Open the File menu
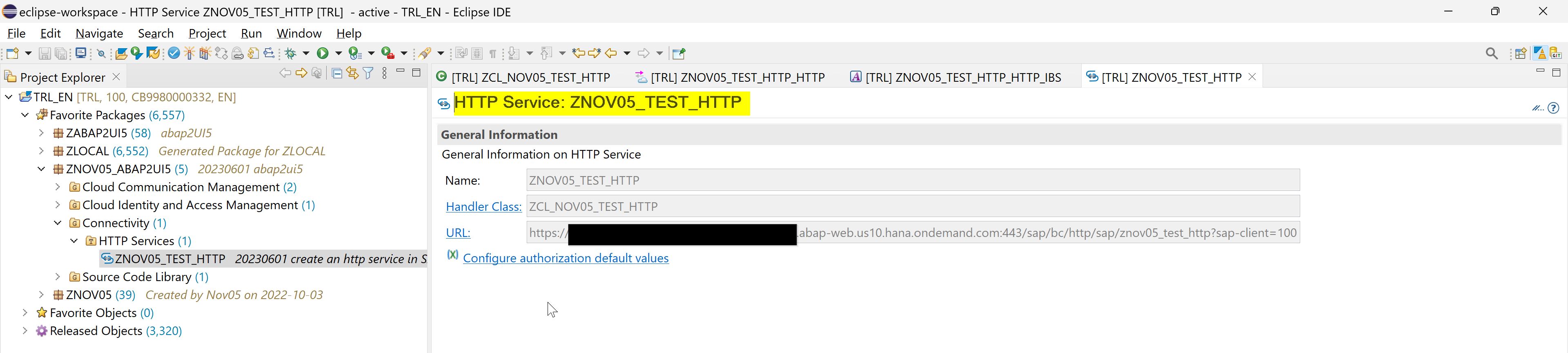 point(16,33)
